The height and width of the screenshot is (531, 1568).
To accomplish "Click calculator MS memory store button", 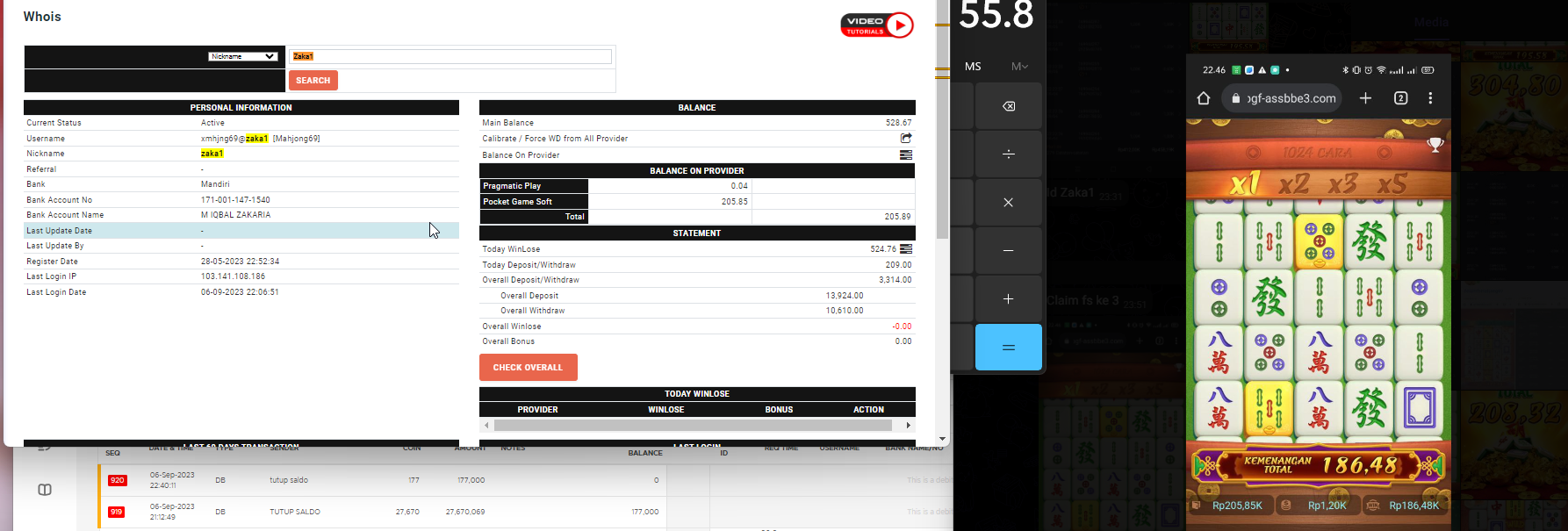I will 973,67.
